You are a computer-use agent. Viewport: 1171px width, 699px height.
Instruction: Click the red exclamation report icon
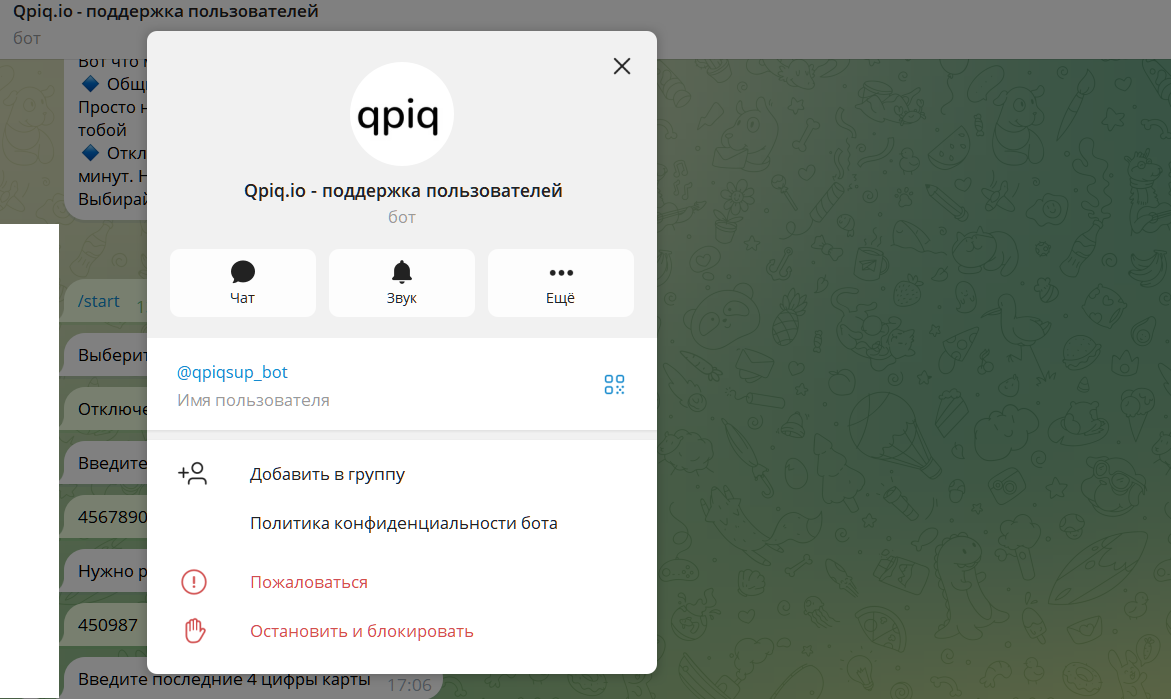pos(194,582)
